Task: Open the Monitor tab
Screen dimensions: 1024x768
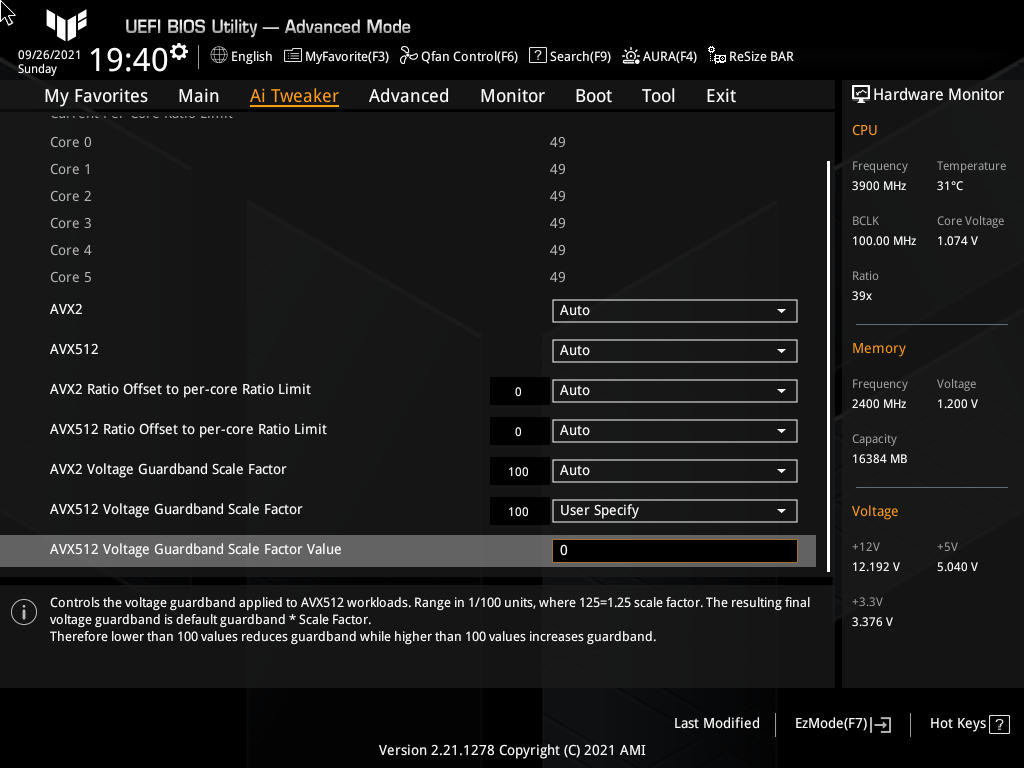Action: (512, 95)
